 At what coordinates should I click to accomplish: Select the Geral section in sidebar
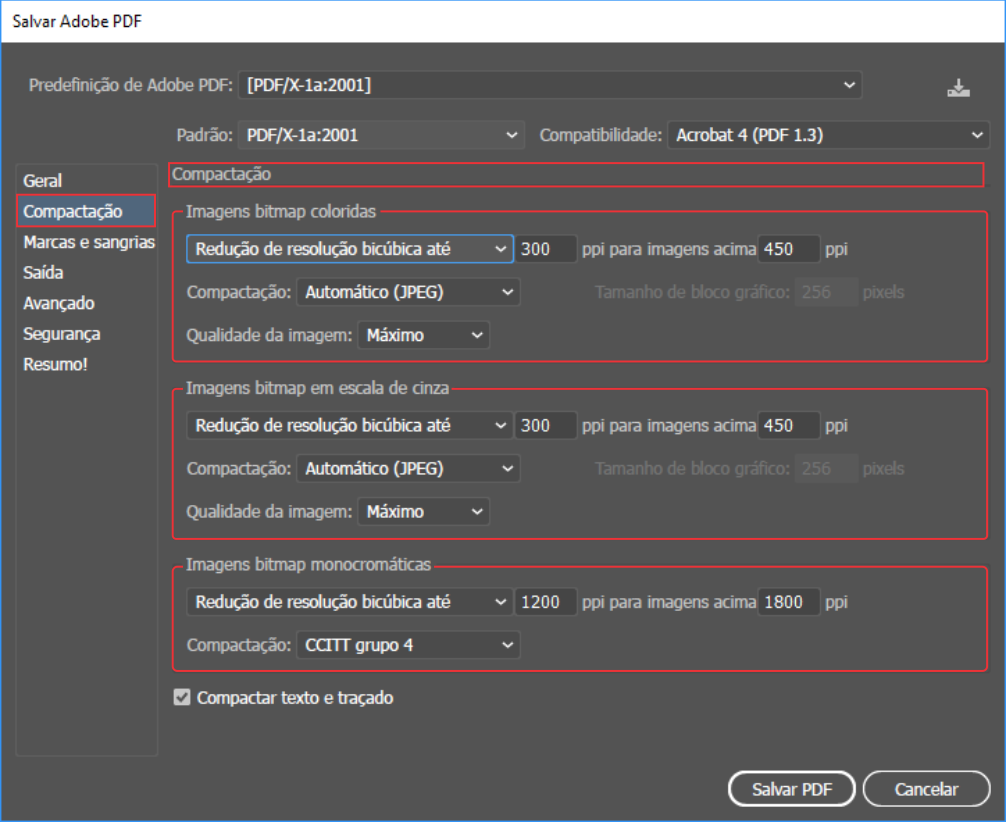(x=43, y=181)
